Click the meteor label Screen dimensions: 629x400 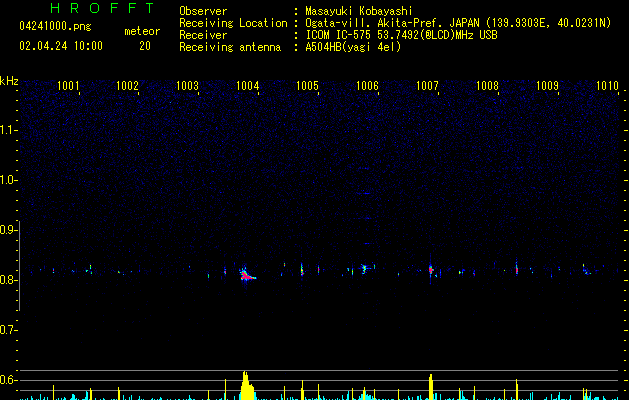tap(142, 31)
